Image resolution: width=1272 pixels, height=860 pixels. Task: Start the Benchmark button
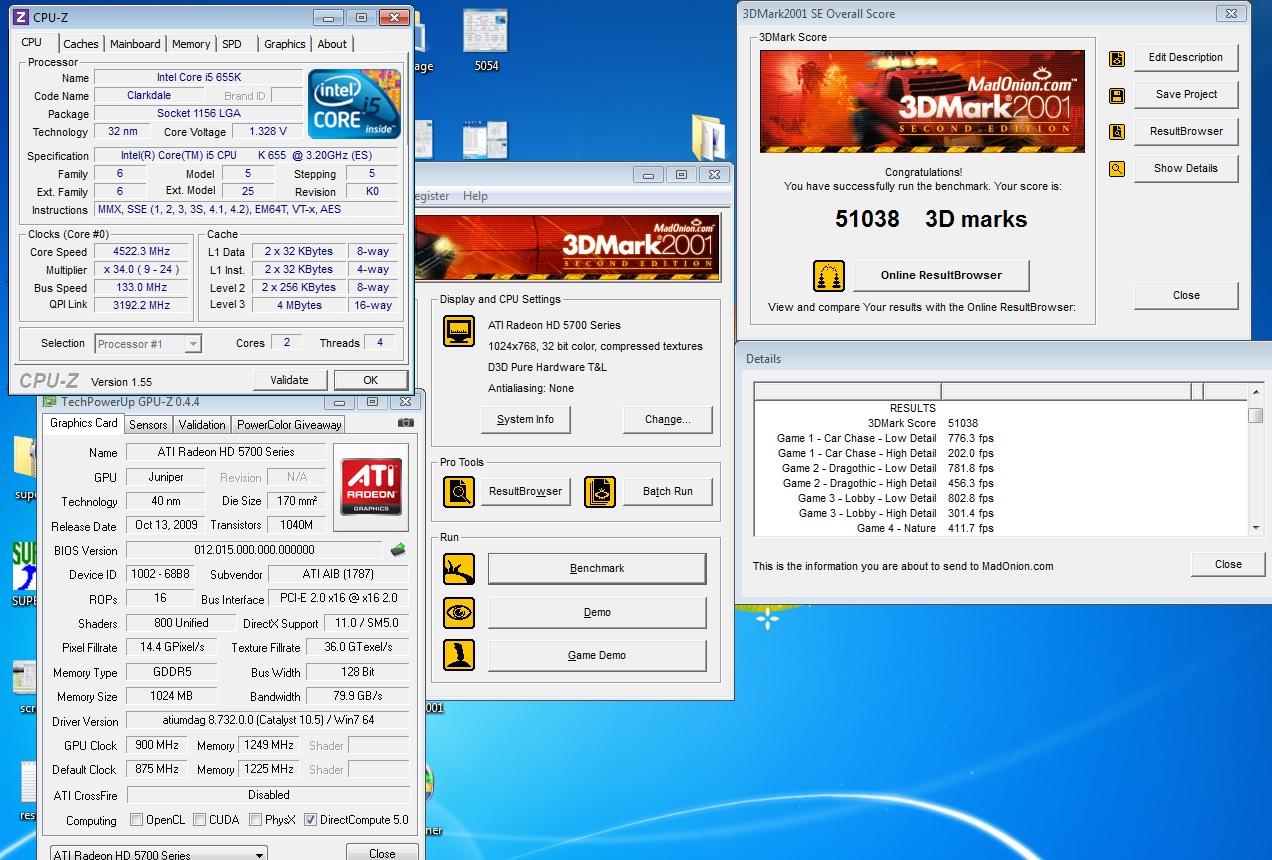tap(597, 568)
